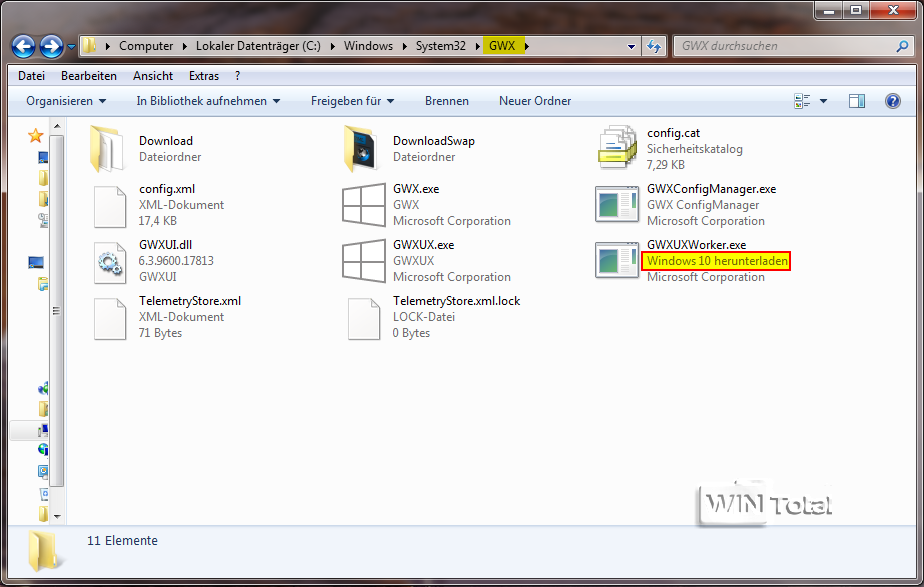Go to the Windows breadcrumb

point(368,46)
